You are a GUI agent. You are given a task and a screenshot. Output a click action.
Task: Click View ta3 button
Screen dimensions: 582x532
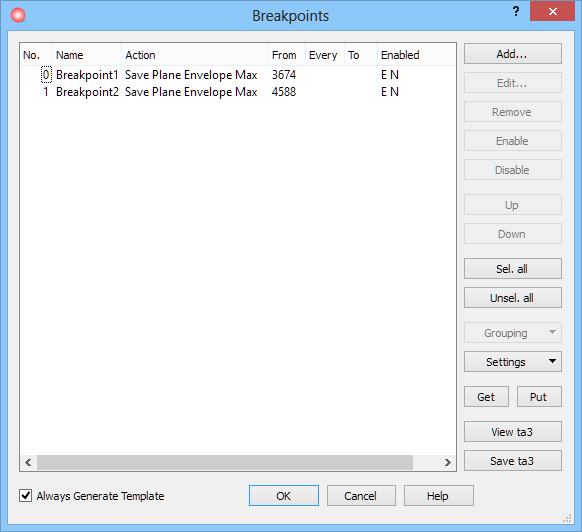coord(513,432)
